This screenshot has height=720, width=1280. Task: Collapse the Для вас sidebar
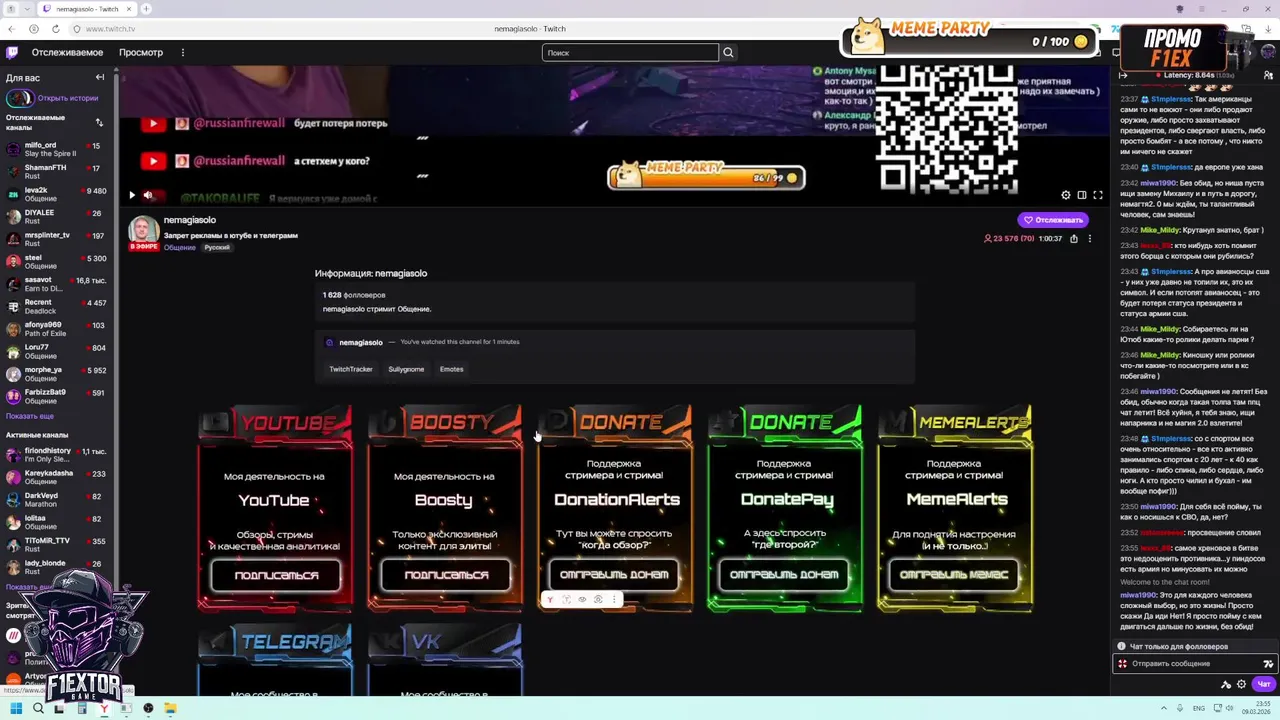[99, 77]
